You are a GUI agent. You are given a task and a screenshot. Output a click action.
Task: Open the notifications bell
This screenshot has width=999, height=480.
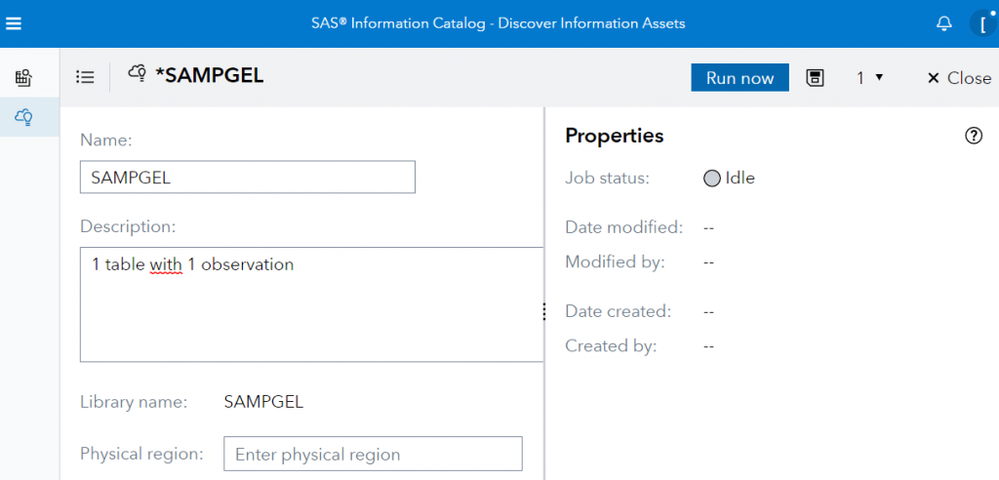[944, 23]
